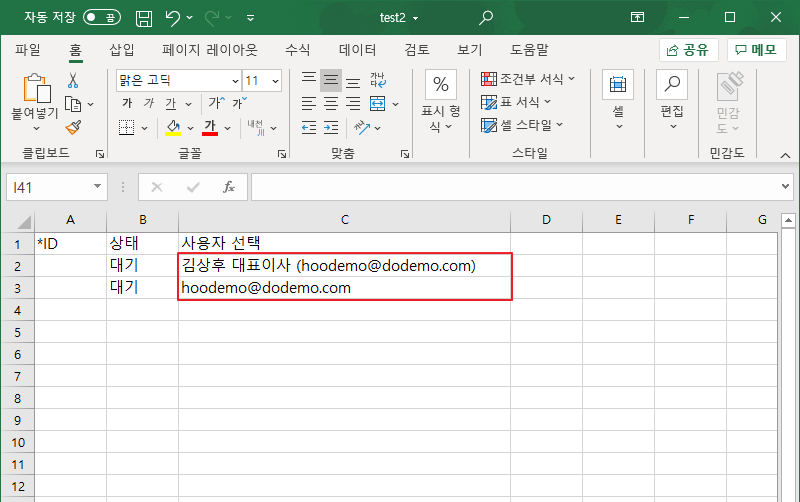The image size is (800, 502).
Task: Click the Cut scissors icon
Action: click(x=73, y=80)
